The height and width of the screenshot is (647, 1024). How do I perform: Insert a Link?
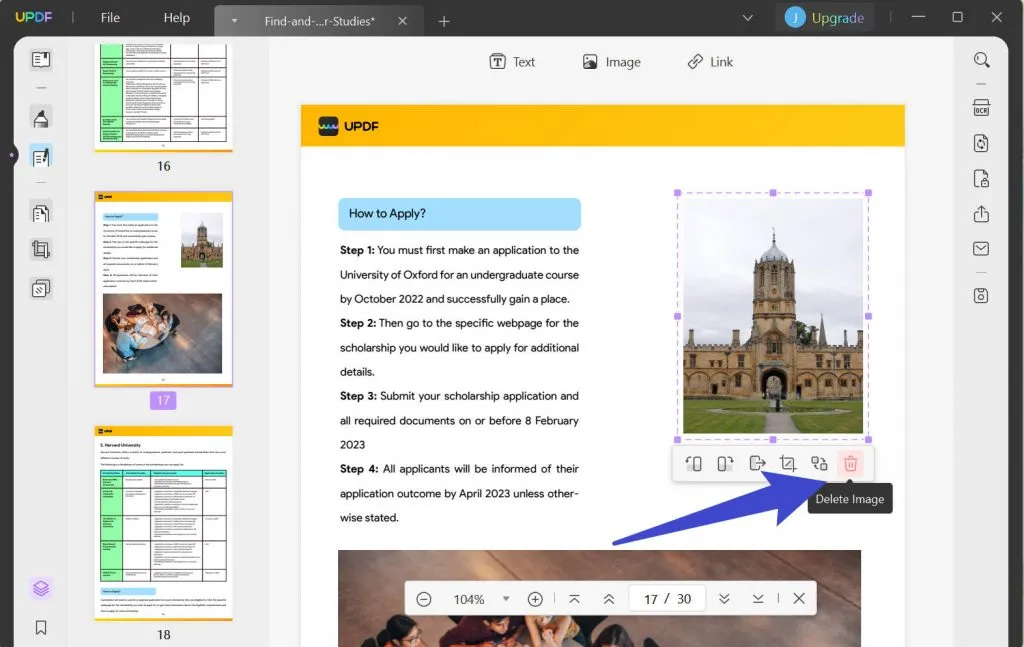(x=710, y=62)
